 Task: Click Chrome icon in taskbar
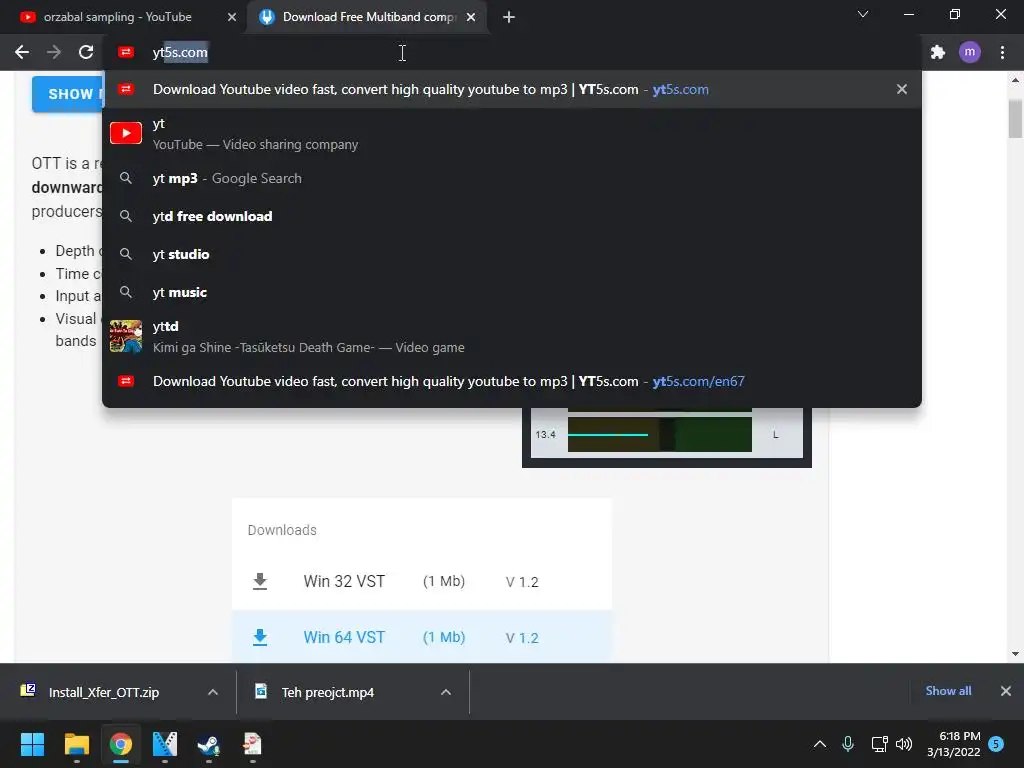pyautogui.click(x=121, y=744)
